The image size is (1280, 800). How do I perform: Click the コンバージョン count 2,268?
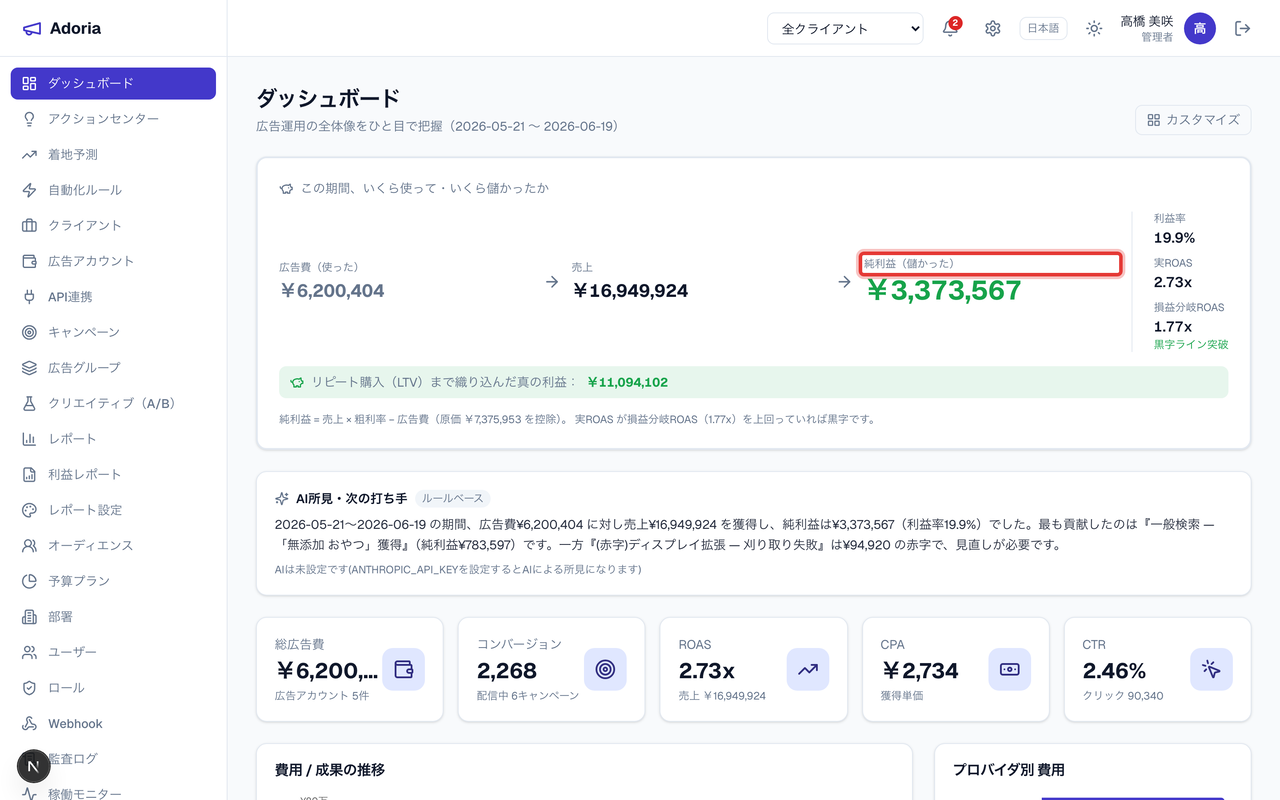click(x=507, y=670)
